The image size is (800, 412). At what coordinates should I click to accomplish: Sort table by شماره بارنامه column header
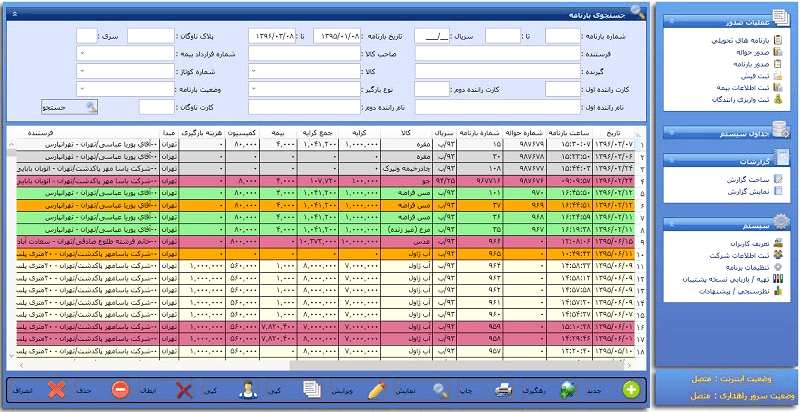coord(480,133)
